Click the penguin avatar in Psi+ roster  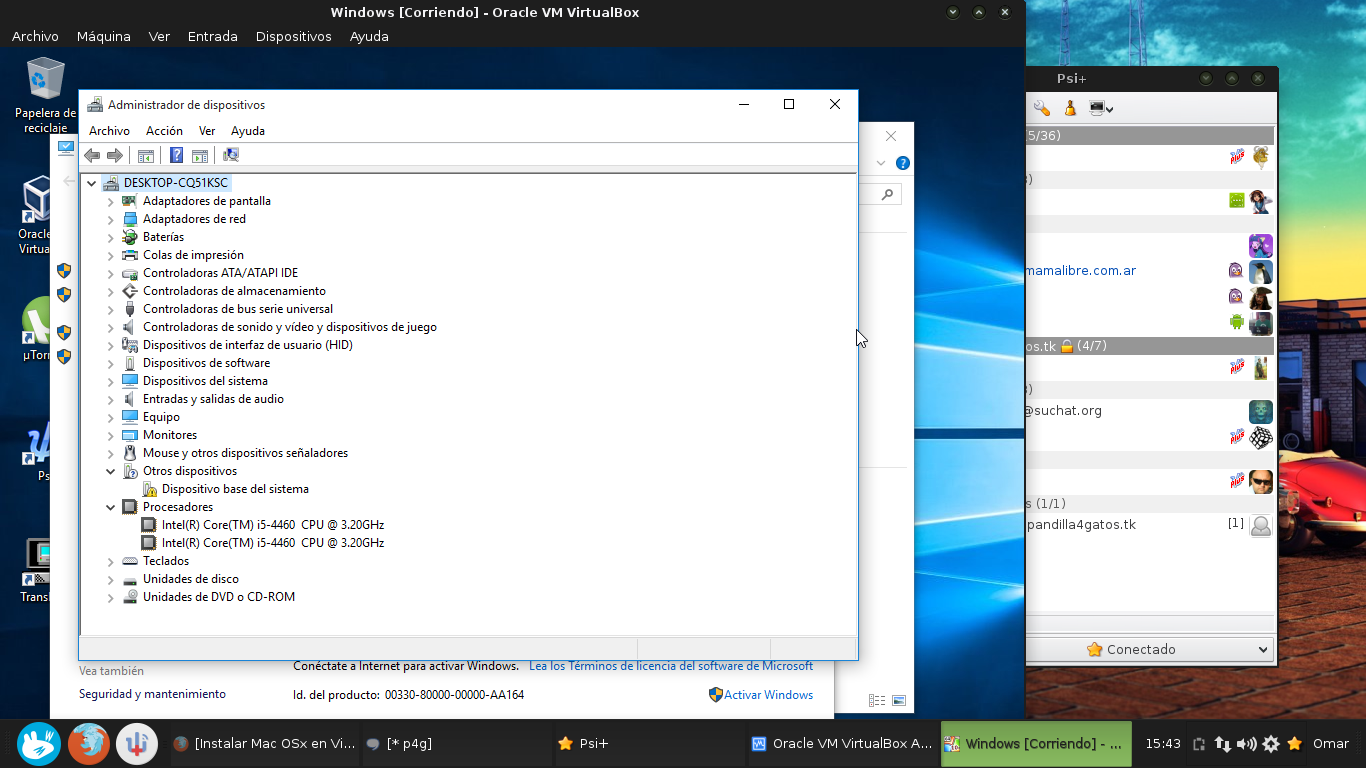1261,272
